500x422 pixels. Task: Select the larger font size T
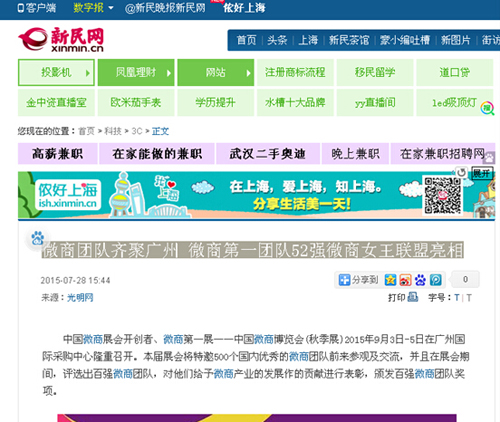click(457, 297)
